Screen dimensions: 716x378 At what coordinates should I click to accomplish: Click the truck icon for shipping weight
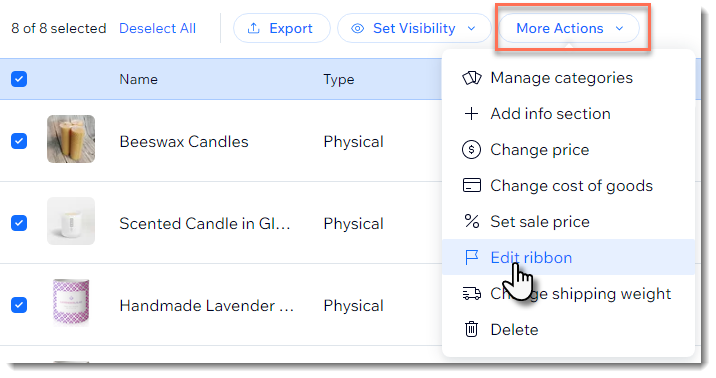472,294
